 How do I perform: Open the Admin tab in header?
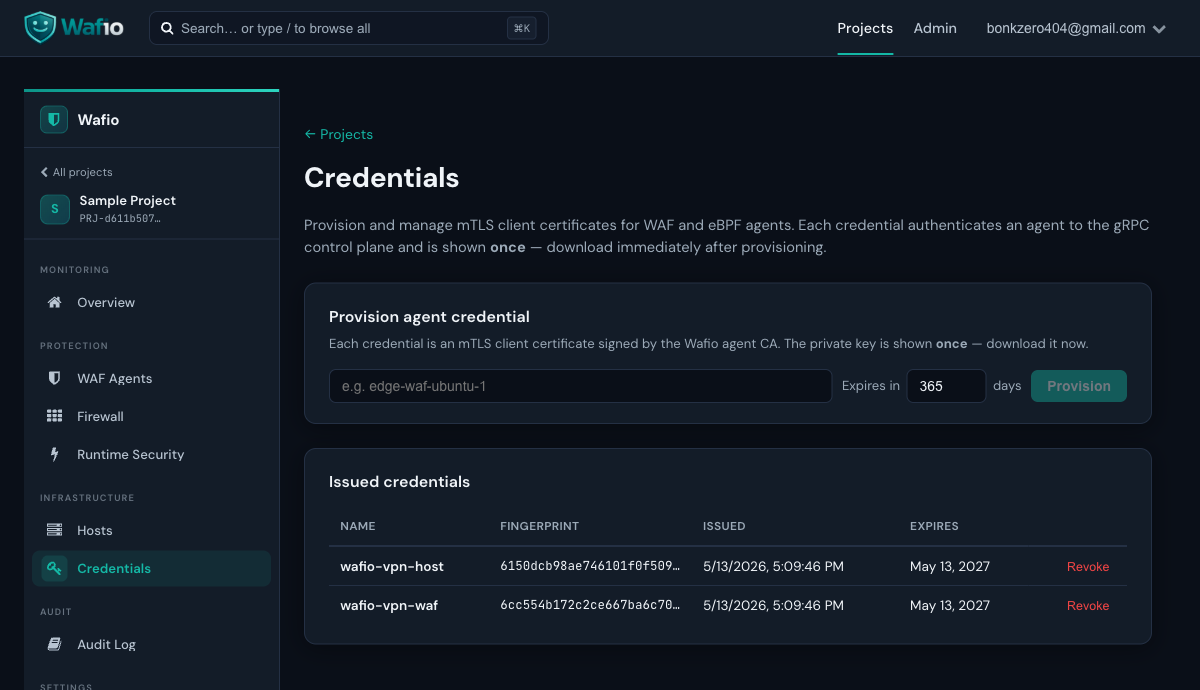click(x=935, y=28)
